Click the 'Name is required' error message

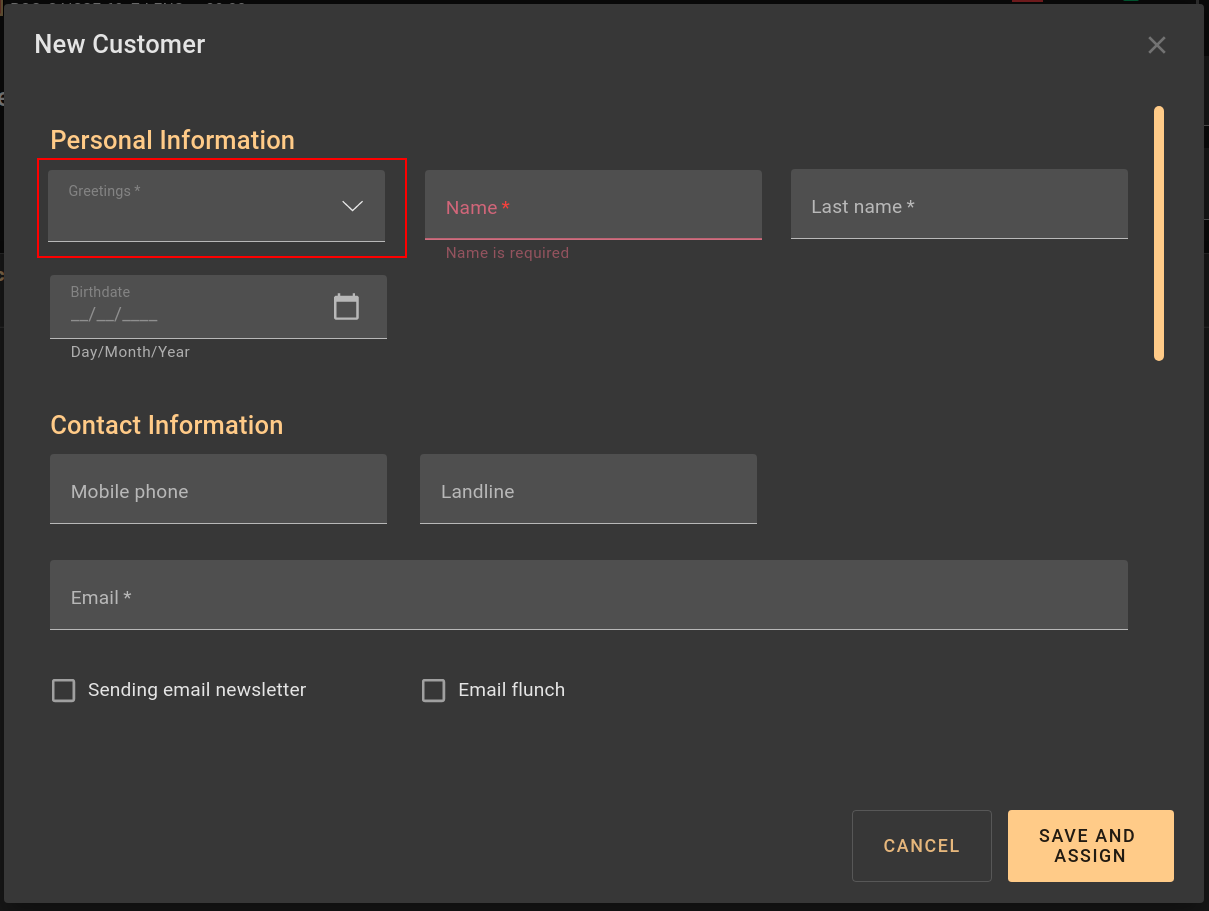(x=507, y=254)
